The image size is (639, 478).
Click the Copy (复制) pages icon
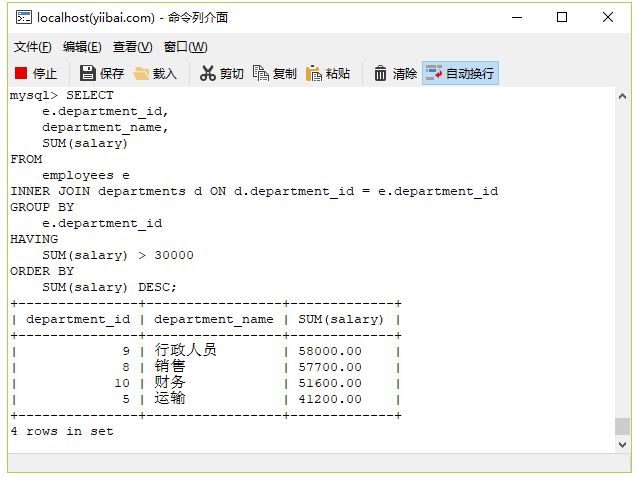(261, 73)
